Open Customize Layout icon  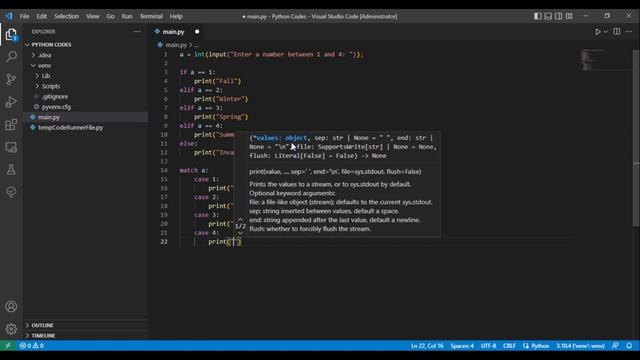pyautogui.click(x=569, y=16)
